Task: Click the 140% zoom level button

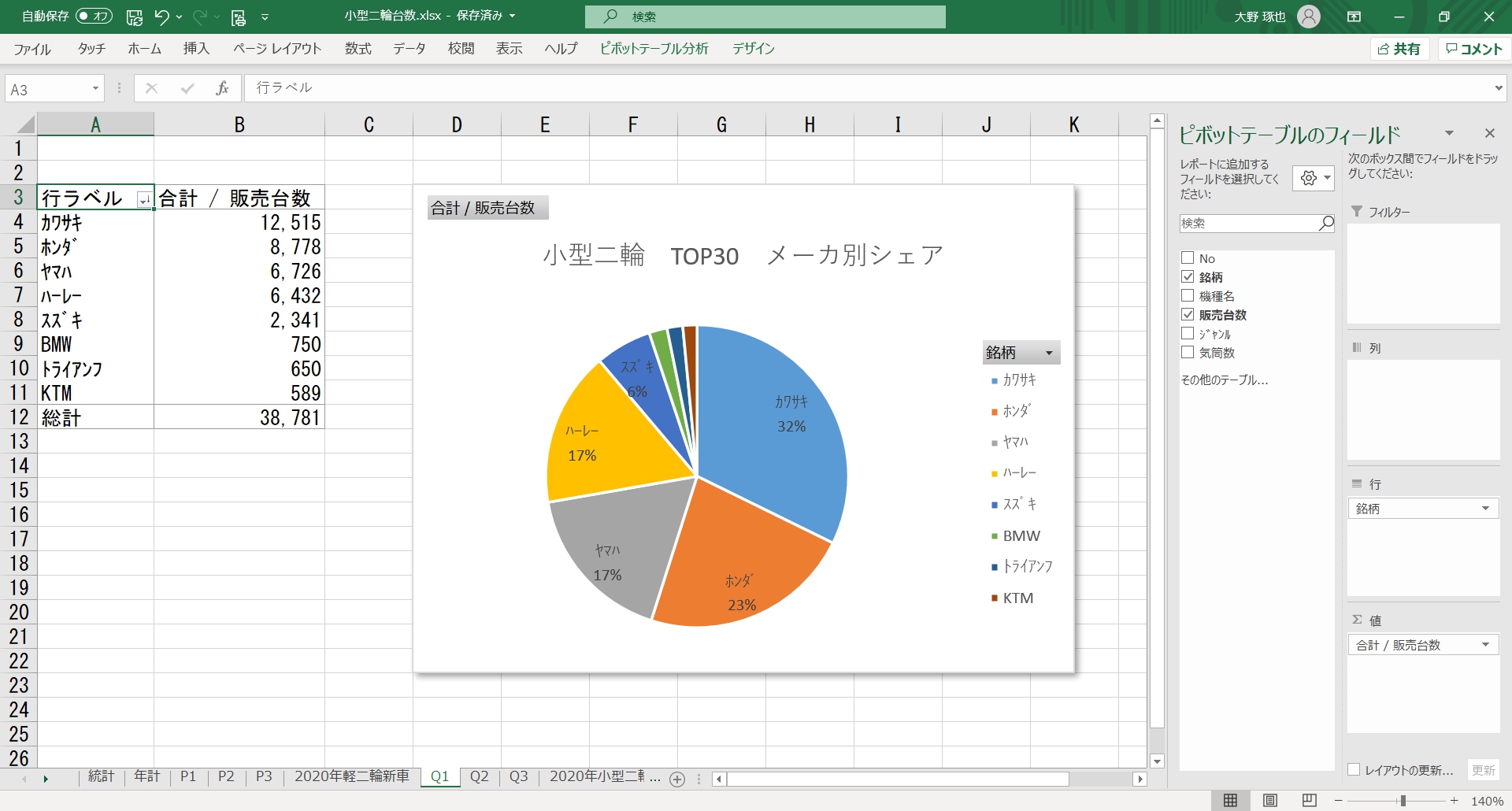Action: [x=1487, y=802]
